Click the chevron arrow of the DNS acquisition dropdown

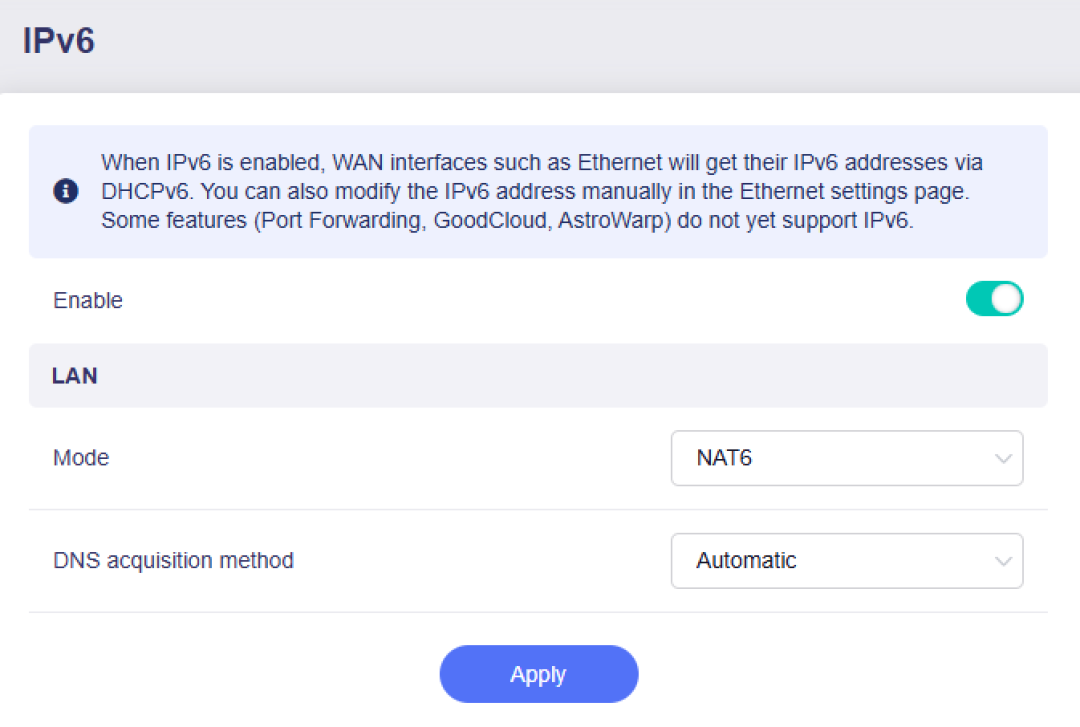click(x=1003, y=561)
